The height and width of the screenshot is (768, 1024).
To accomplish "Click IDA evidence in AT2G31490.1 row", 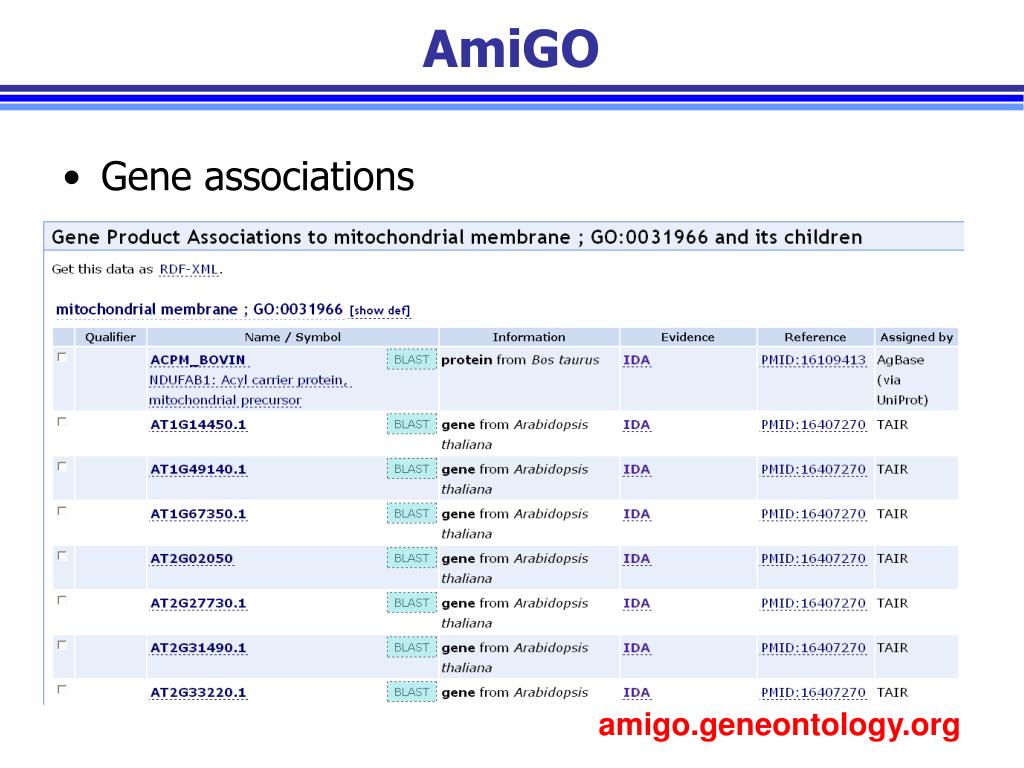I will pyautogui.click(x=637, y=648).
